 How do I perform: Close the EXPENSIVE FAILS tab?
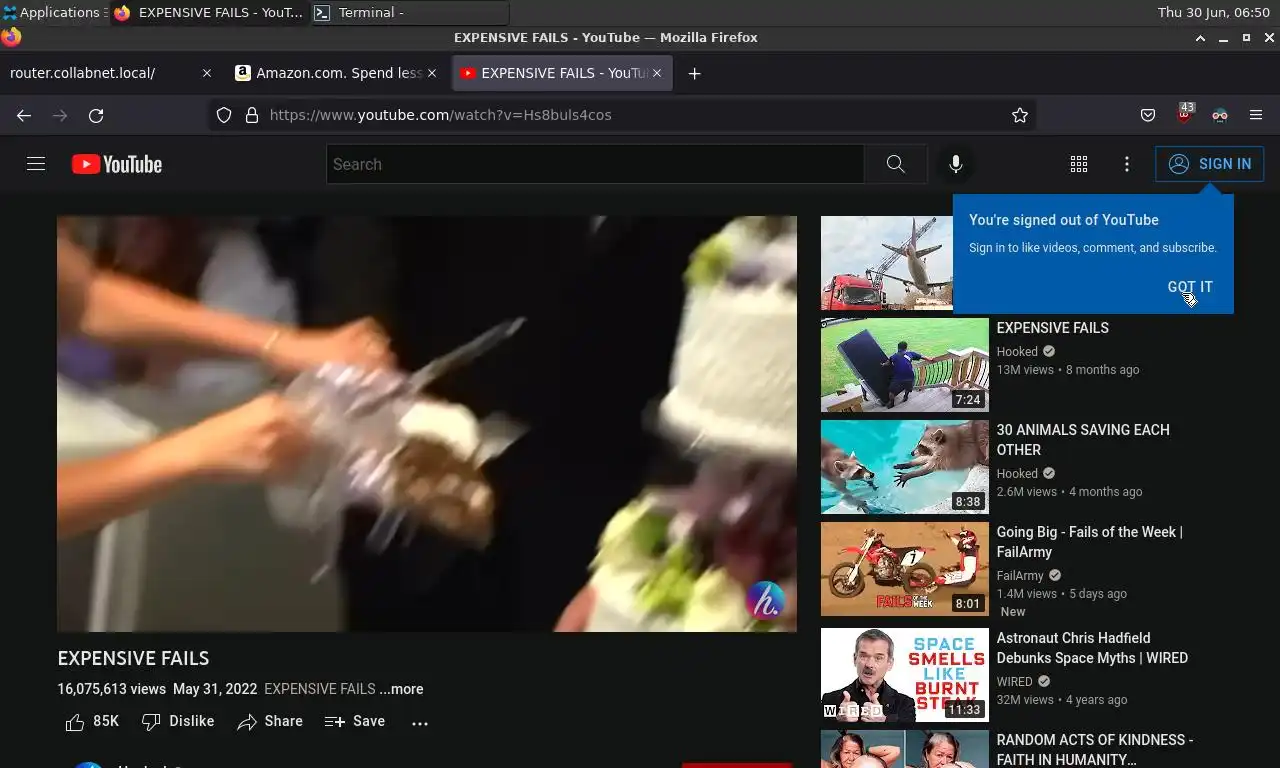pos(657,73)
